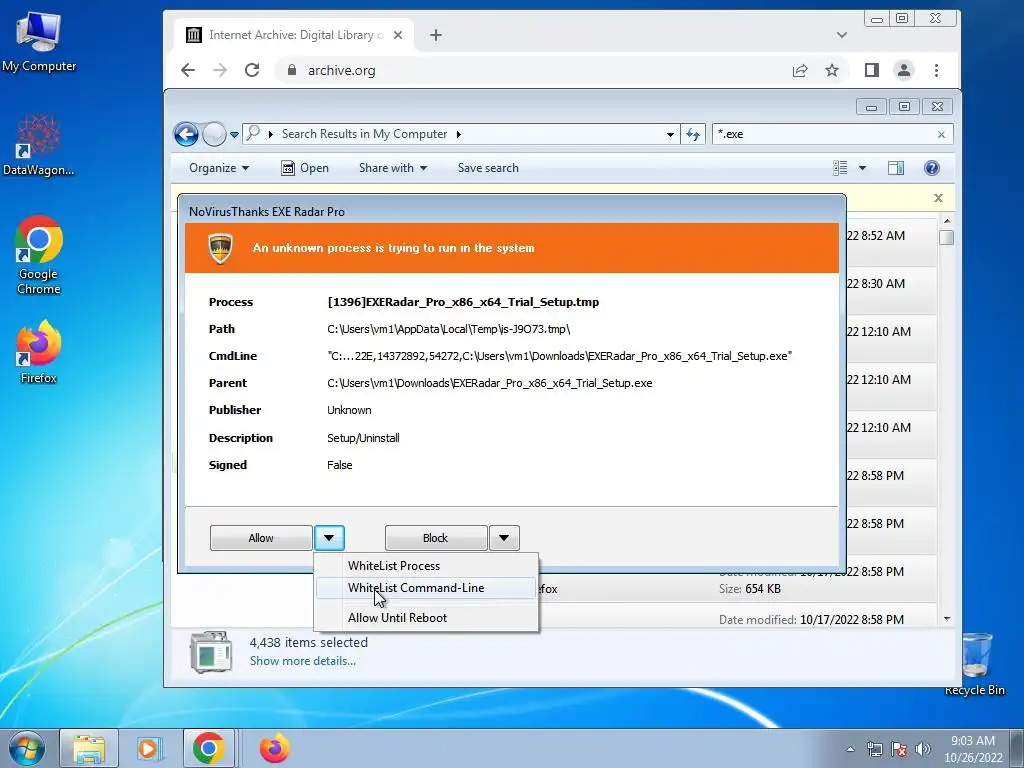Close the Internet Archive tab
The image size is (1024, 768).
(x=398, y=35)
